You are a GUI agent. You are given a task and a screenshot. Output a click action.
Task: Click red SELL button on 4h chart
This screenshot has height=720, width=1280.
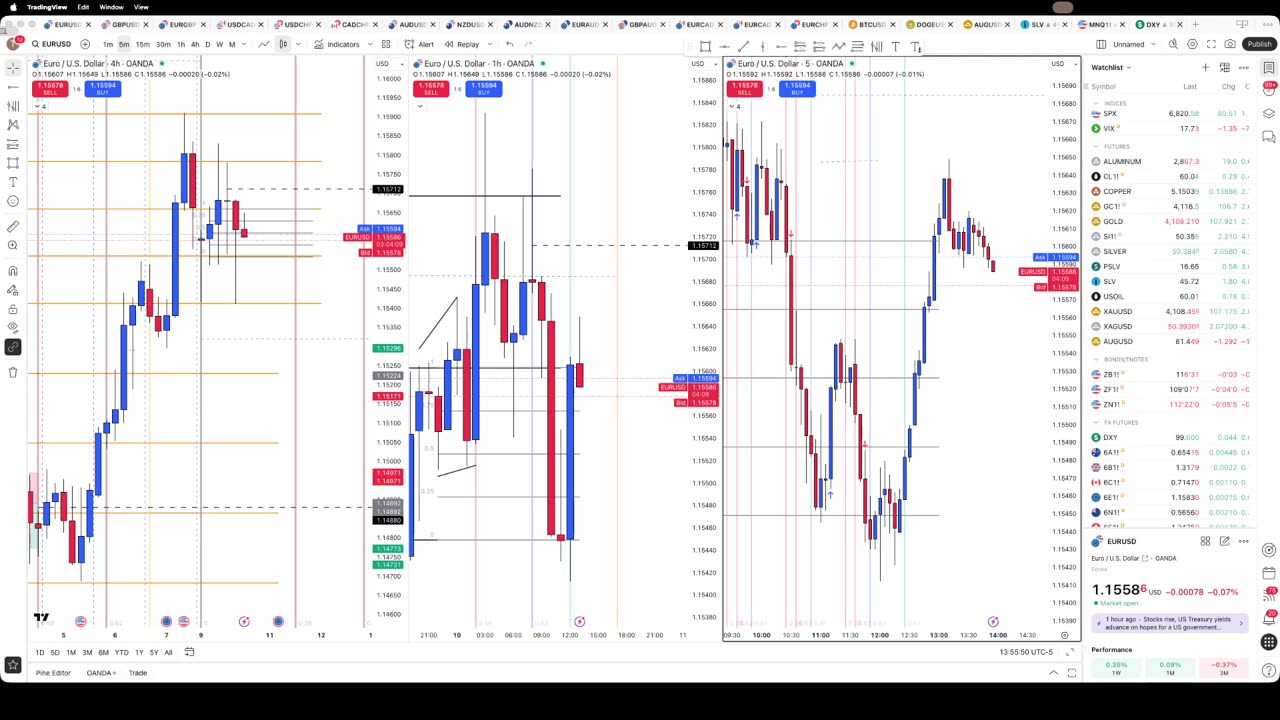[50, 89]
